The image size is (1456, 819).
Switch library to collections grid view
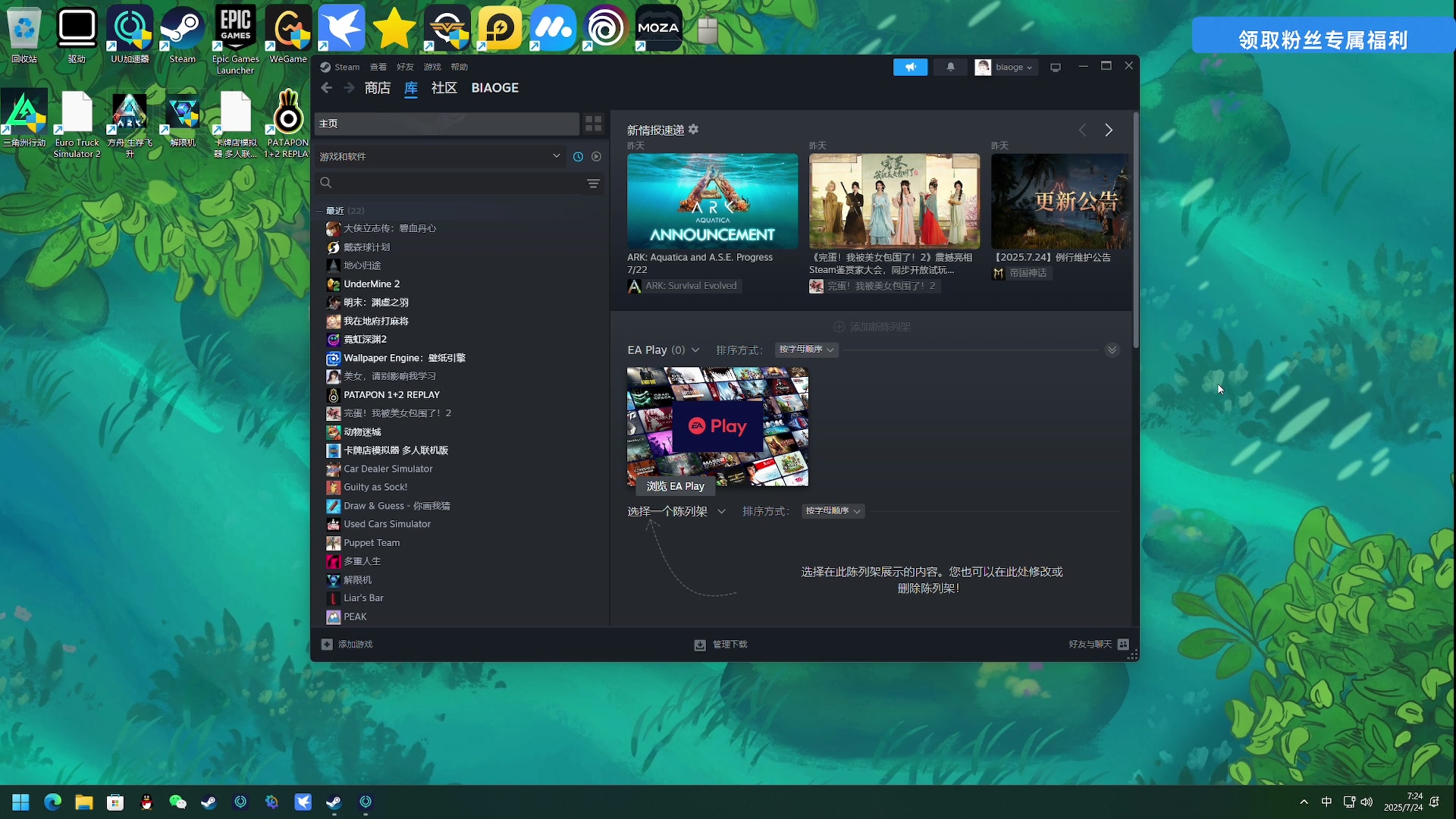click(x=593, y=124)
